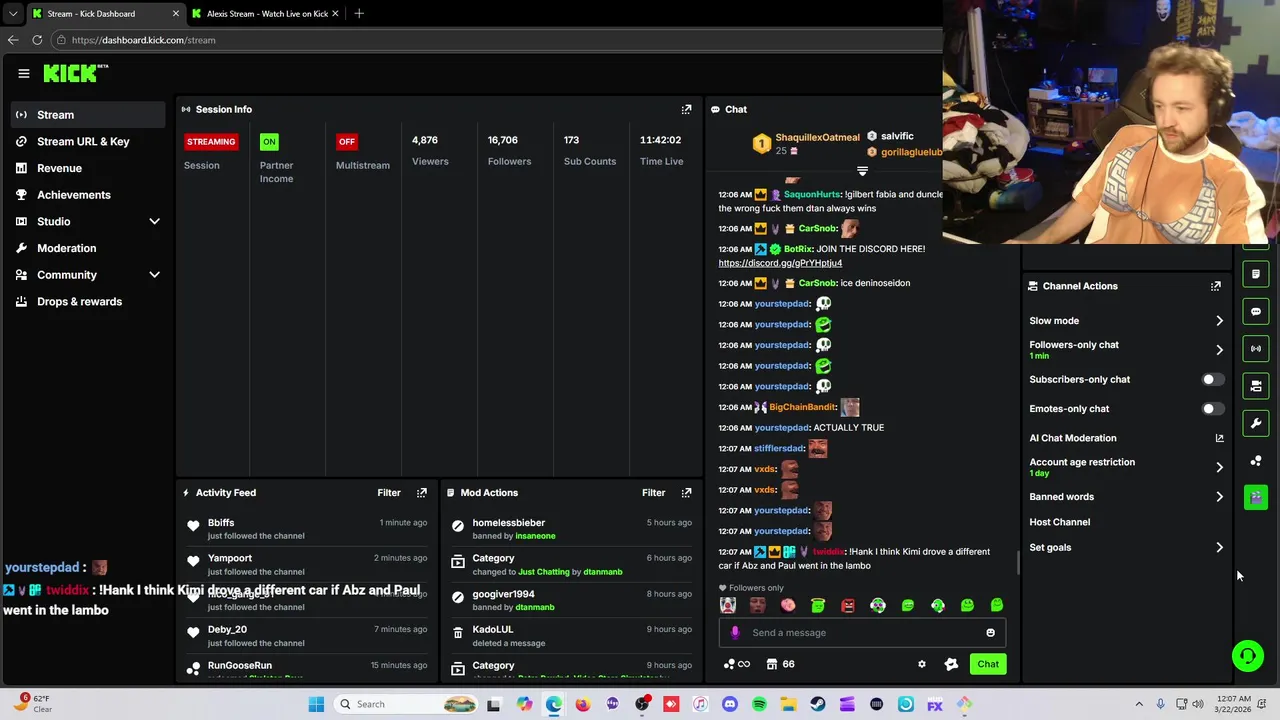Open Steam from the taskbar
The width and height of the screenshot is (1280, 720).
(x=818, y=704)
